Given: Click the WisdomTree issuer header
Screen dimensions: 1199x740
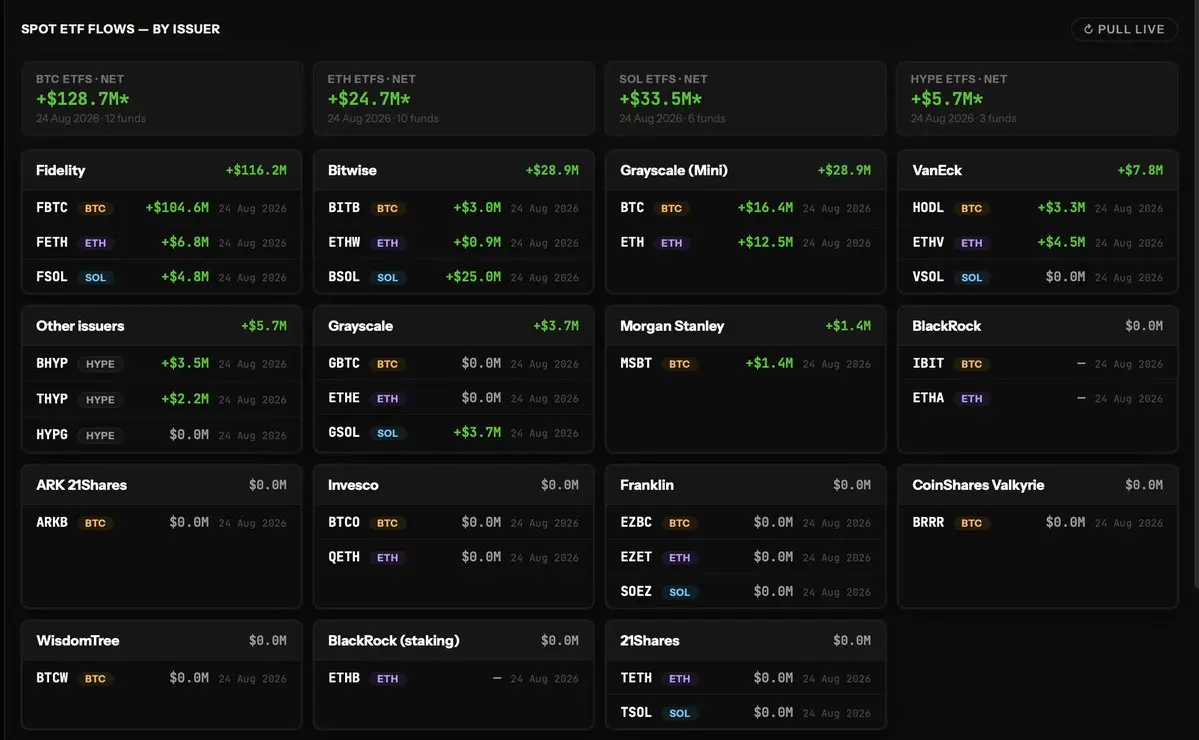Looking at the screenshot, I should click(162, 641).
